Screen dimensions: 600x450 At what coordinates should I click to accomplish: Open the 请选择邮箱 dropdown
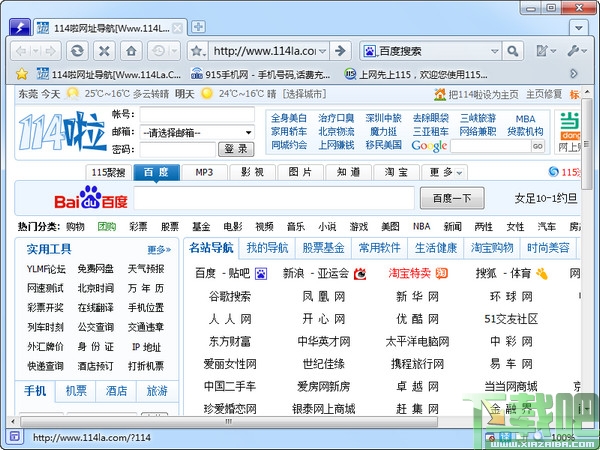click(197, 132)
